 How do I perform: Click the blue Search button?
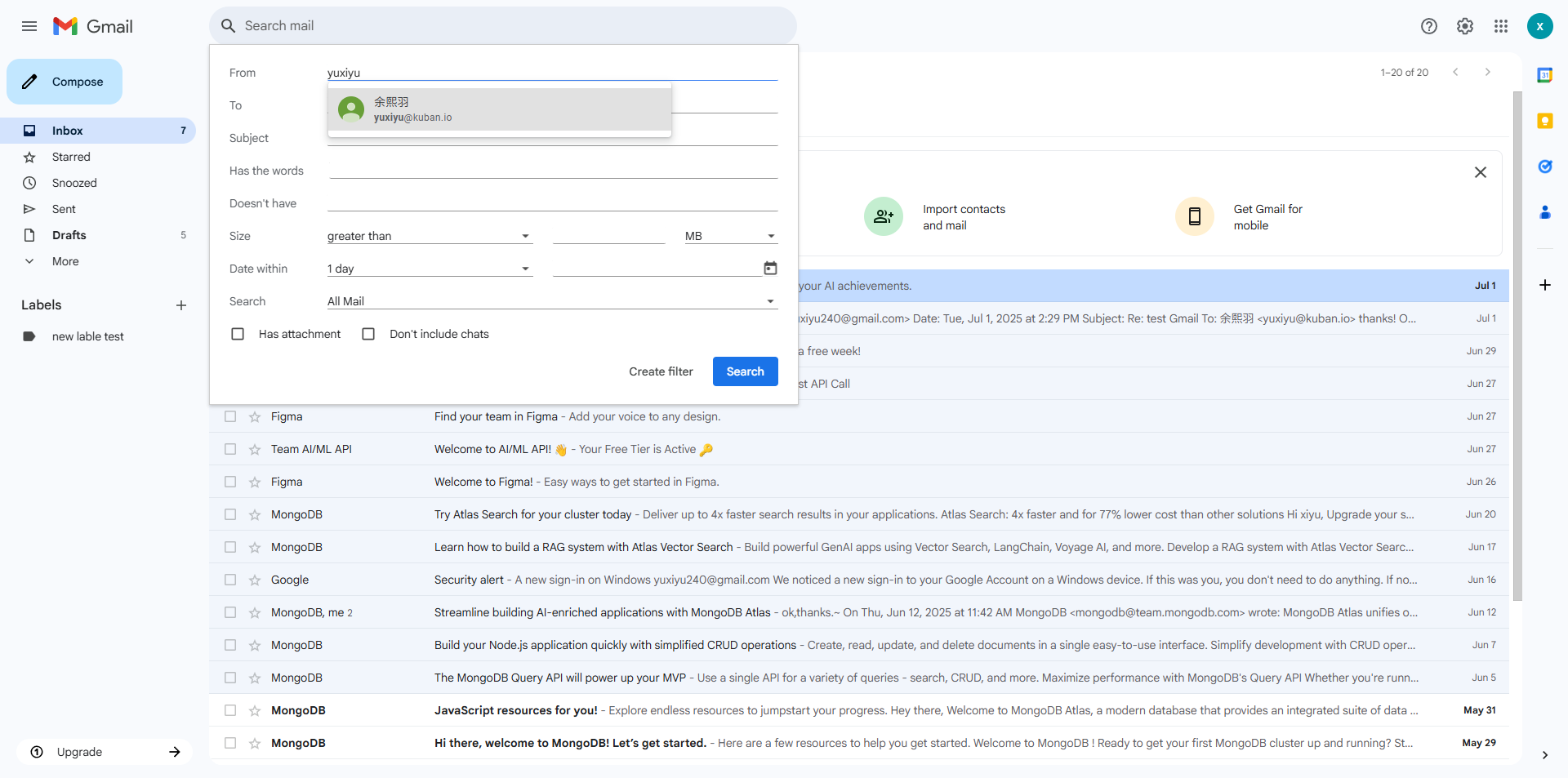(745, 371)
